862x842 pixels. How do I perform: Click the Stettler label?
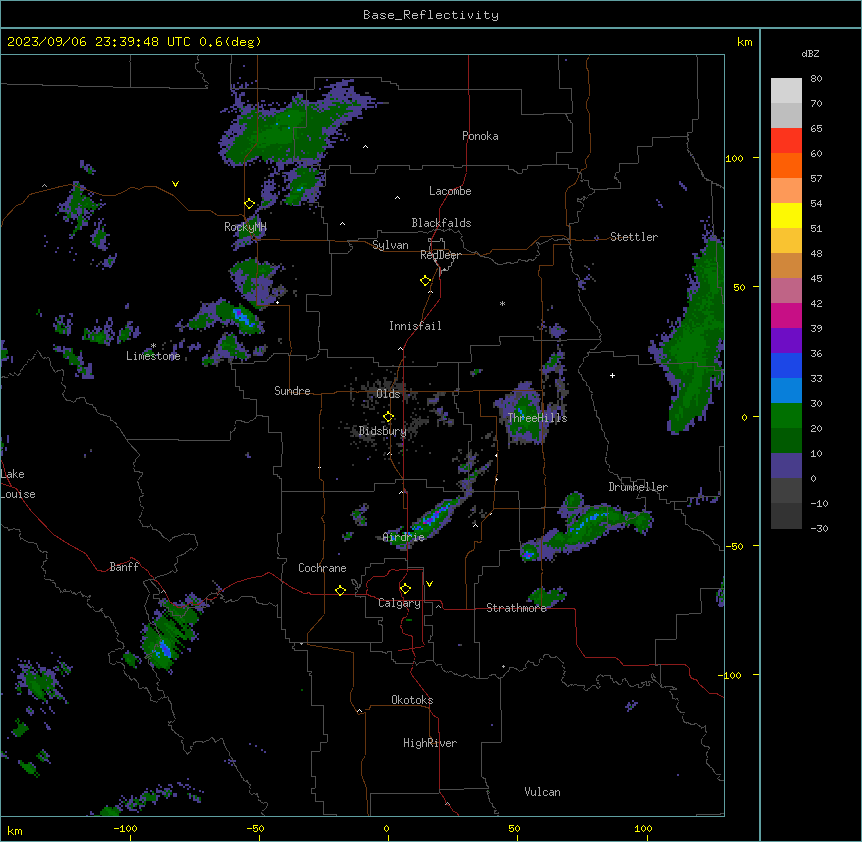[x=634, y=237]
